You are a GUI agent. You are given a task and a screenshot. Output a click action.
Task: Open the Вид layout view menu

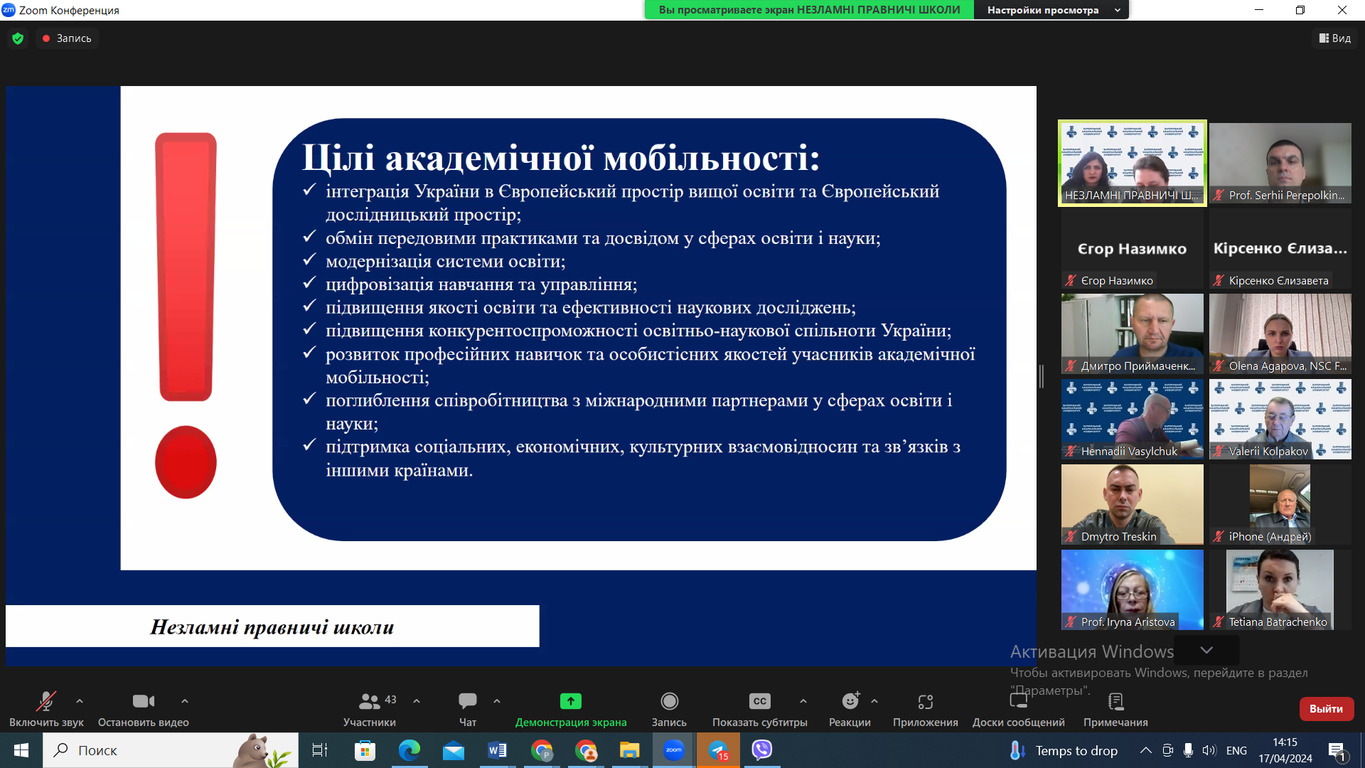click(x=1335, y=38)
